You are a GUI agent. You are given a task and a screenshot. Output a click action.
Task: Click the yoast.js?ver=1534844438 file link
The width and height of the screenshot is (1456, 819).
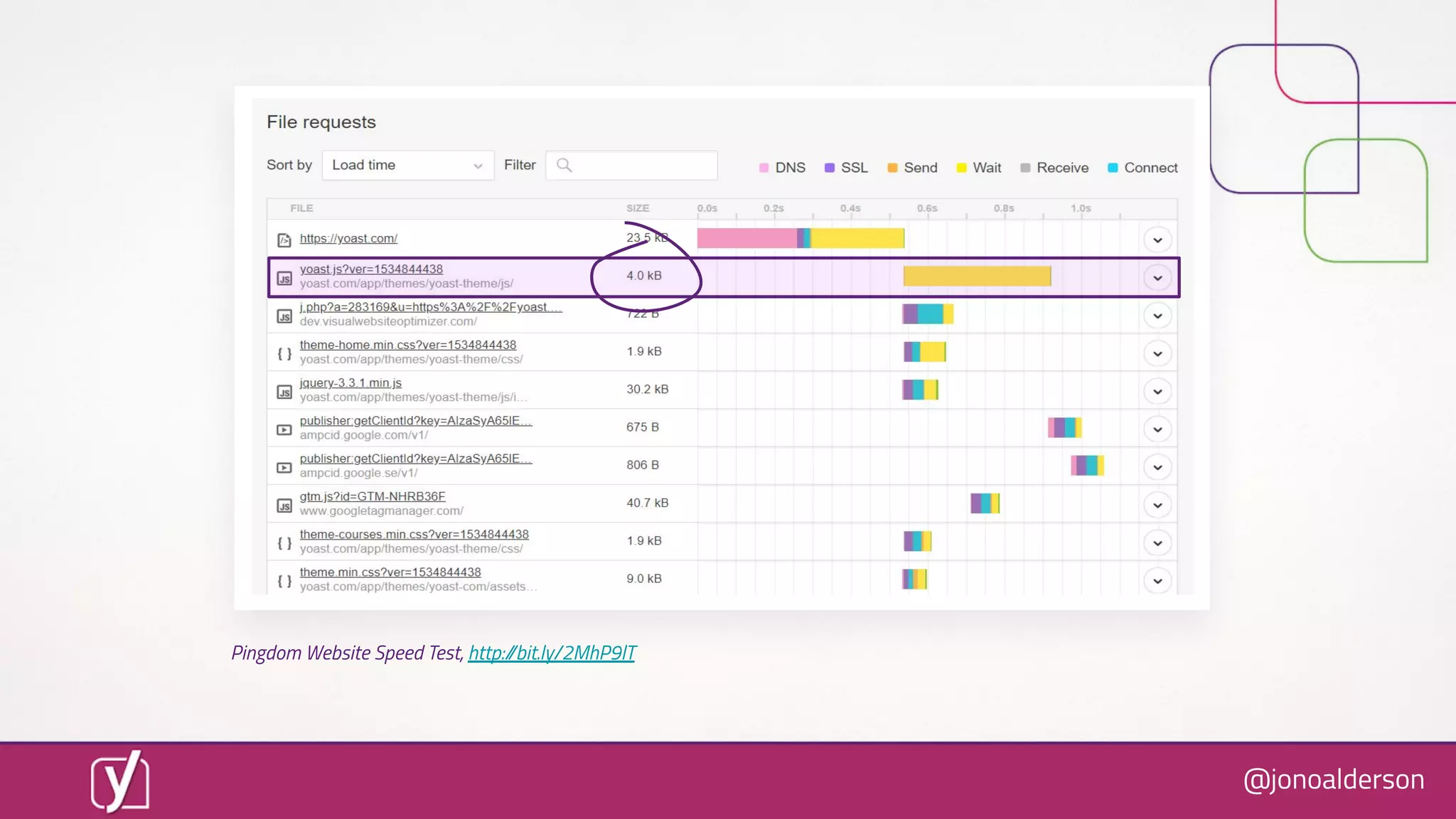click(371, 269)
